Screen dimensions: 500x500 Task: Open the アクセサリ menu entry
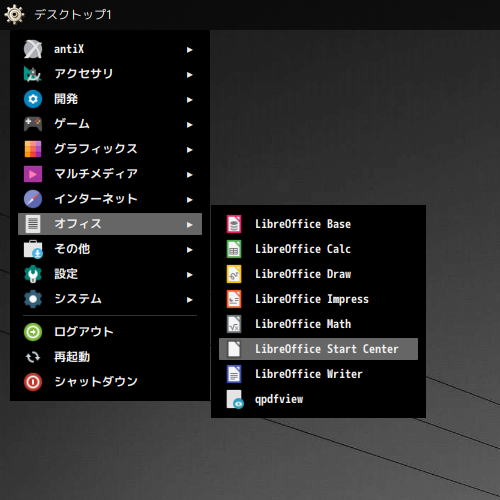coord(110,74)
